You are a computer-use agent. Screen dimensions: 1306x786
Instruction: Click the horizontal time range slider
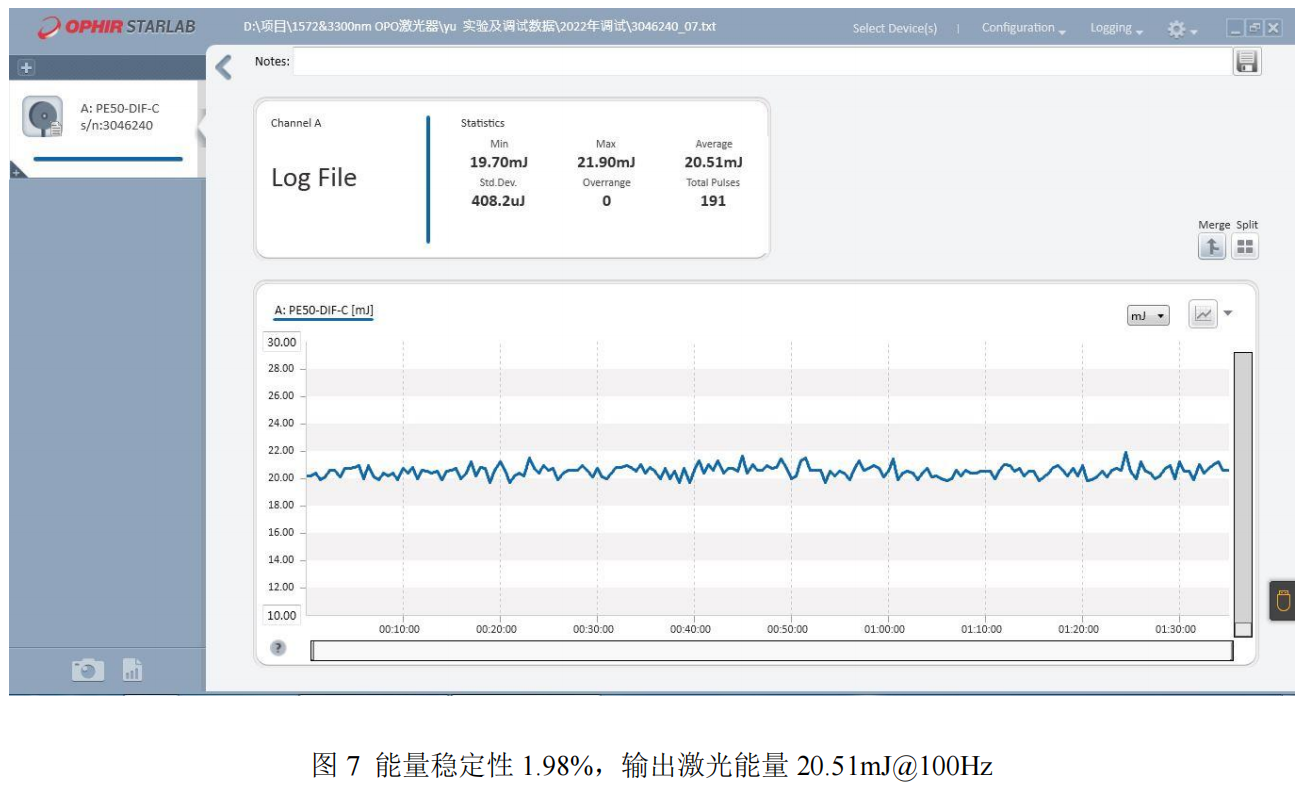[771, 650]
